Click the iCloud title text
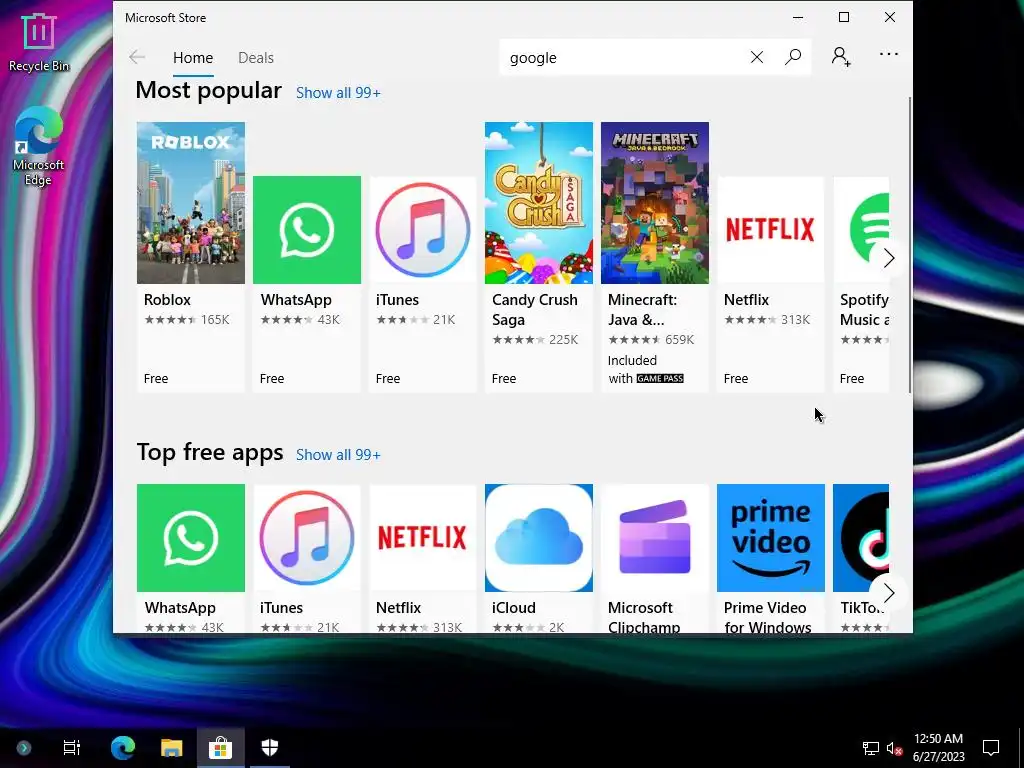The height and width of the screenshot is (768, 1024). 514,608
